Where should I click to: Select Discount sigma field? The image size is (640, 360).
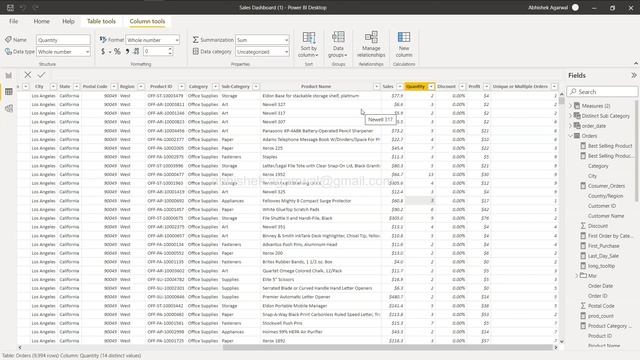click(x=597, y=226)
